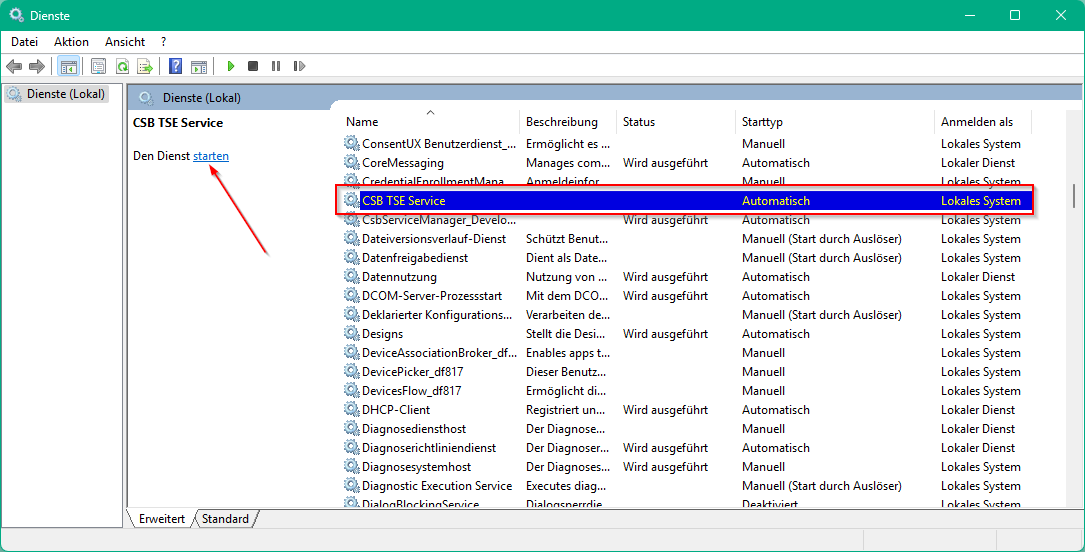Click the gear icon next to Dienste (Lokal) tree node
The image size is (1085, 552).
point(15,93)
